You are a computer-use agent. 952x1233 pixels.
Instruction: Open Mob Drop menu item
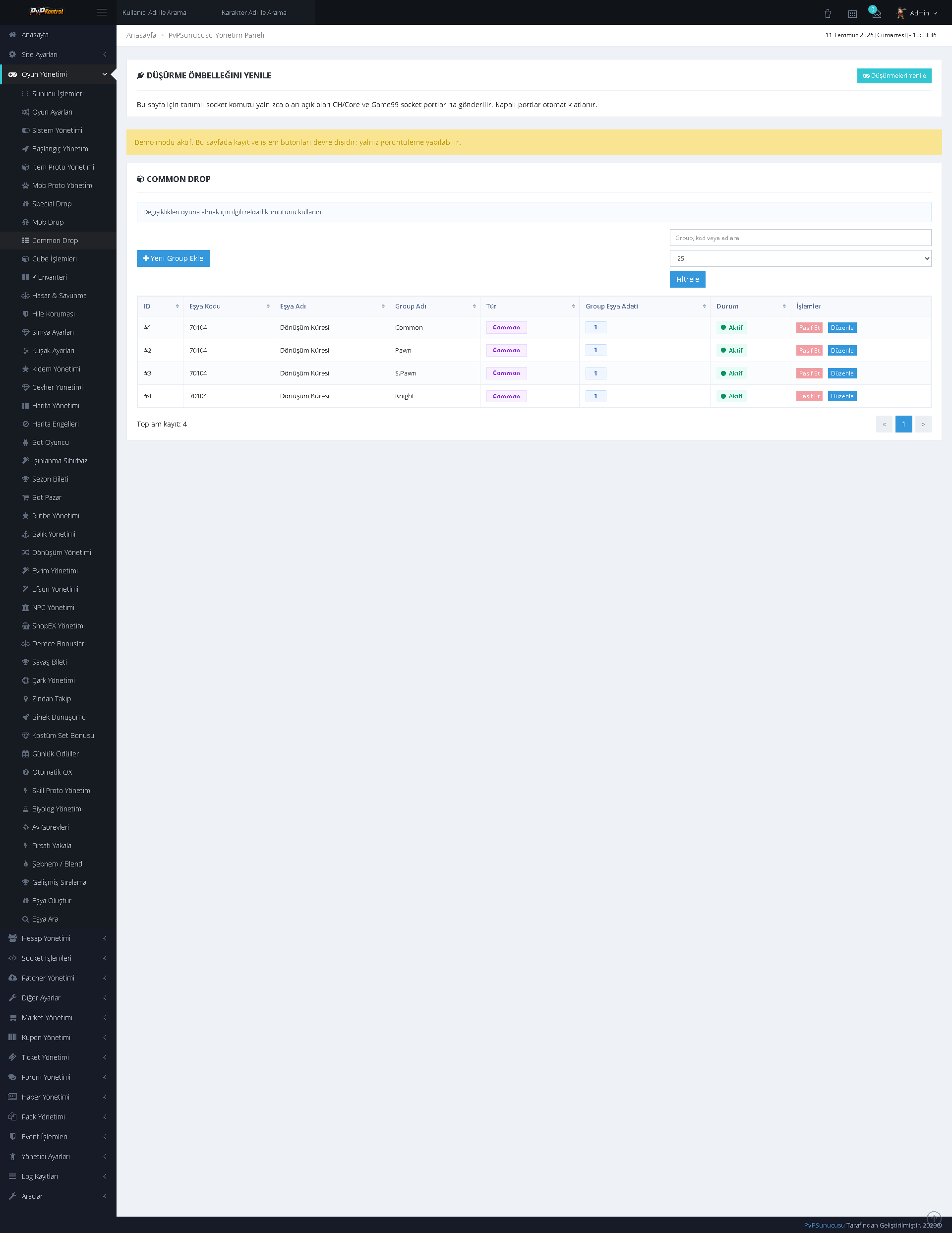pos(48,222)
